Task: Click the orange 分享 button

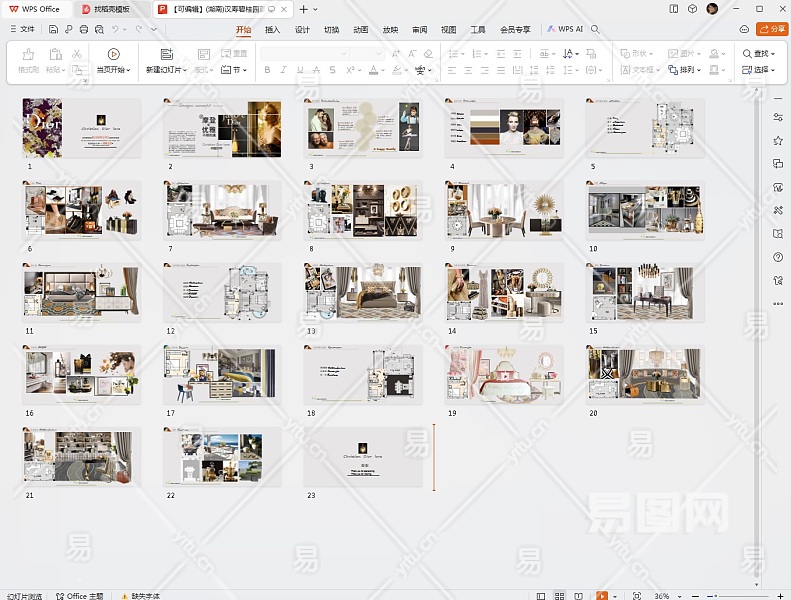Action: click(771, 29)
